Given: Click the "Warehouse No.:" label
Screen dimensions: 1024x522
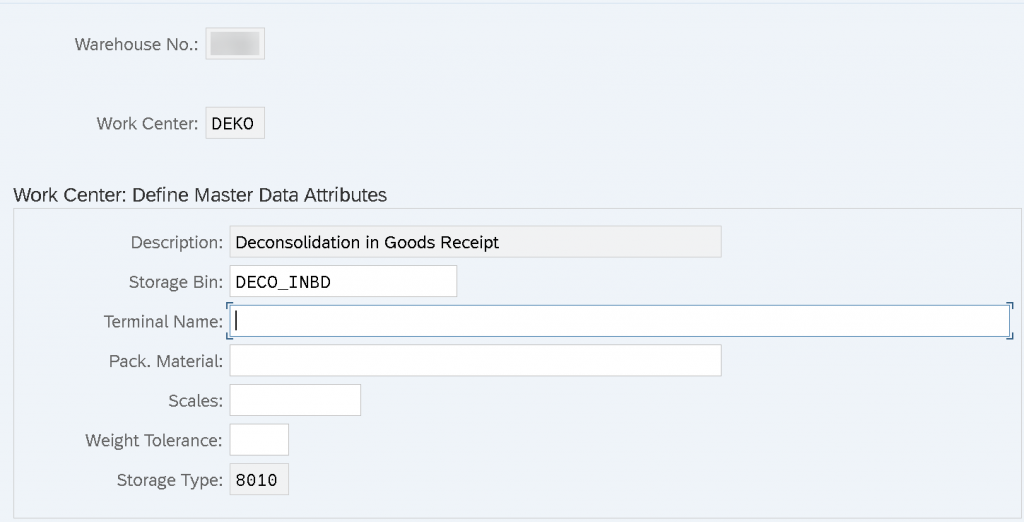Looking at the screenshot, I should [136, 44].
